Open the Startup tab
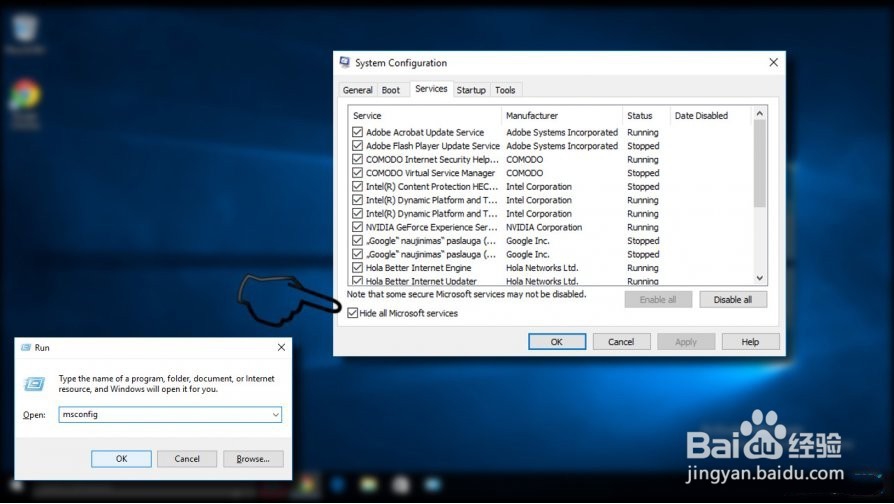The width and height of the screenshot is (894, 504). click(x=471, y=90)
